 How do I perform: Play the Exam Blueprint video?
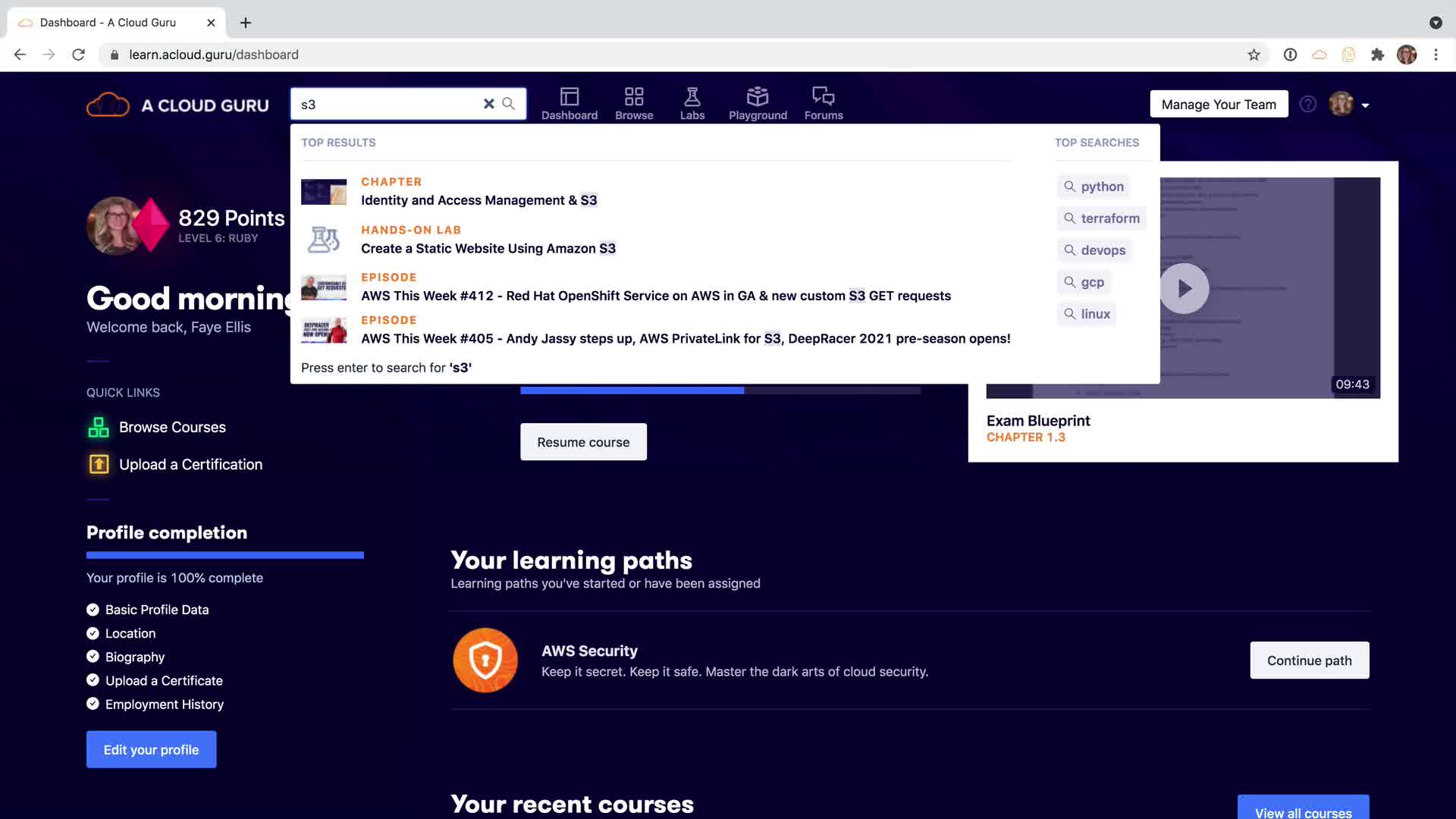coord(1184,288)
